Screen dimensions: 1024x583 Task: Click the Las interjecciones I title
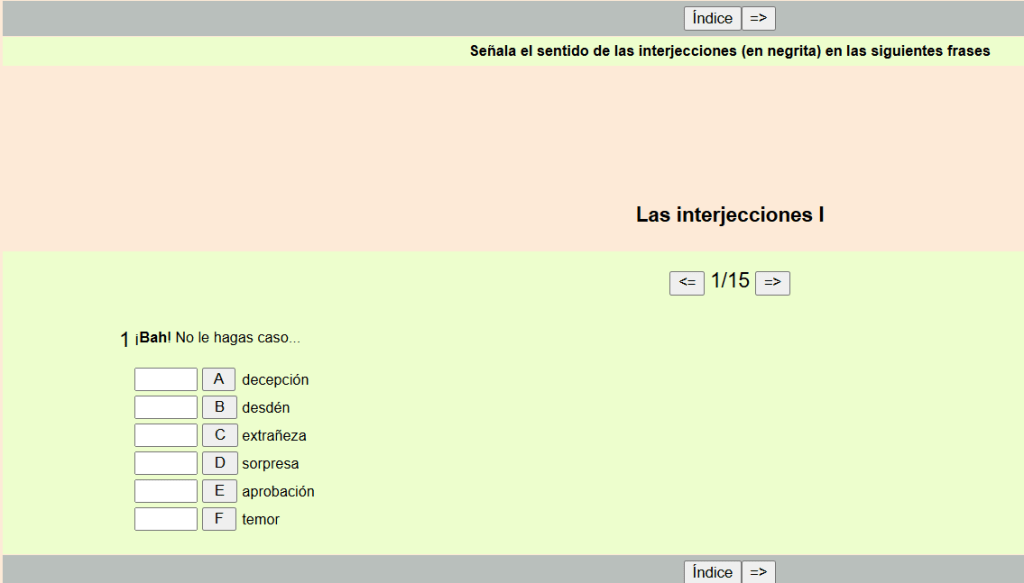tap(730, 215)
